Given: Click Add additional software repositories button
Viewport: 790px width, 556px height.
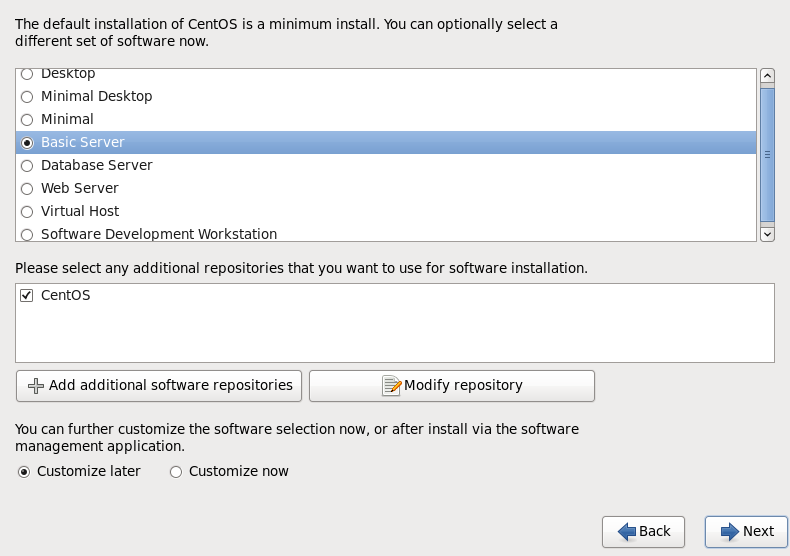Looking at the screenshot, I should 159,386.
